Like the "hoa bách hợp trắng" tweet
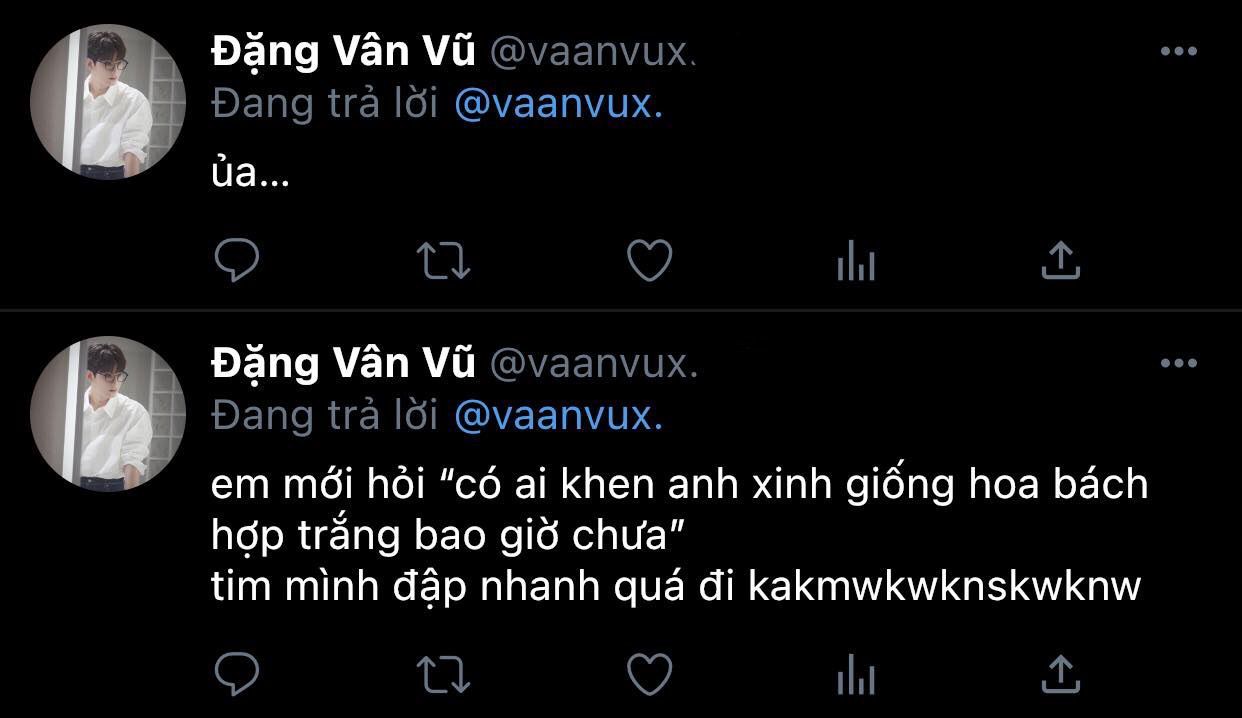Image resolution: width=1242 pixels, height=718 pixels. pyautogui.click(x=649, y=673)
